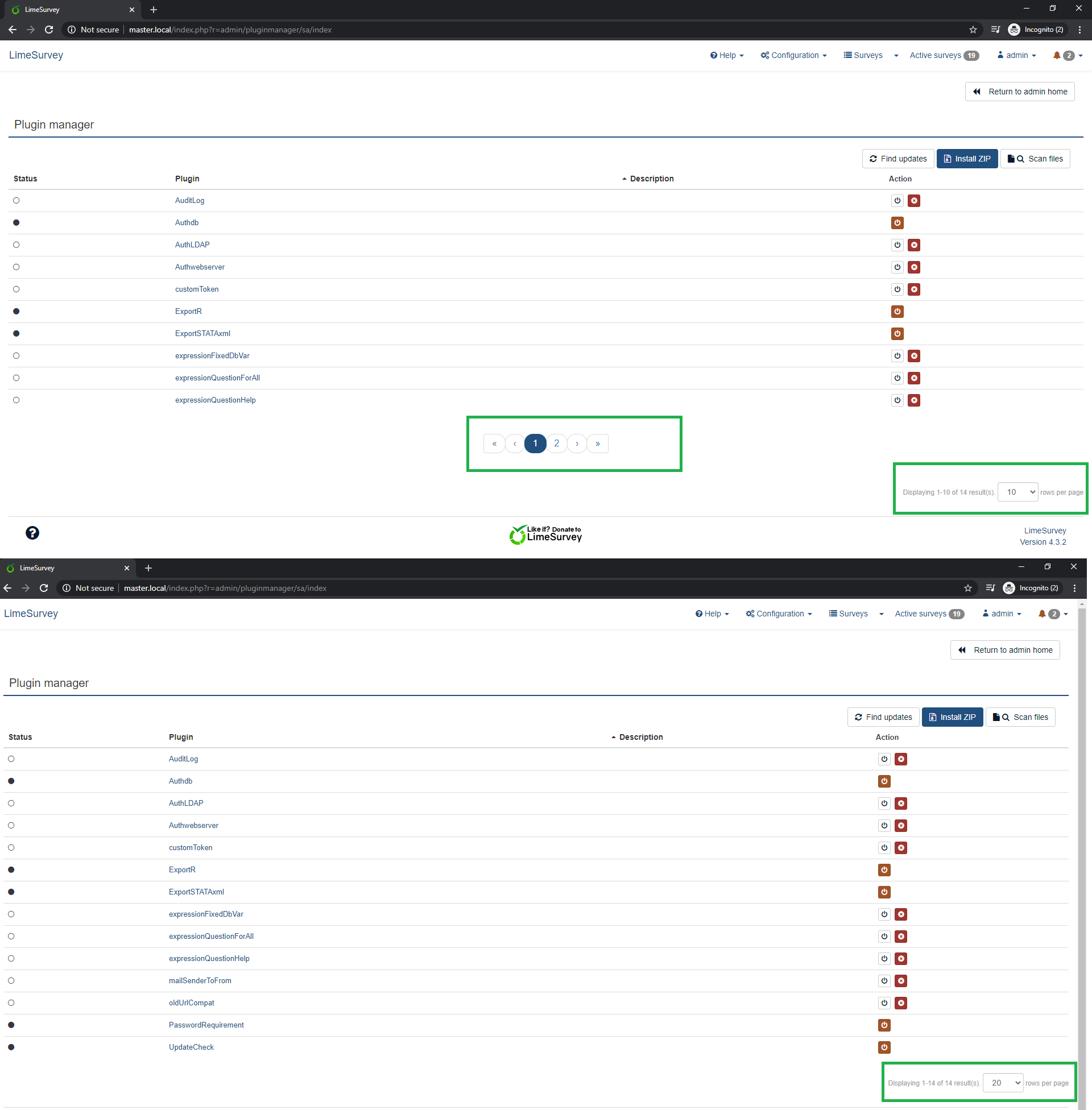Click the orange power icon for PasswordRequirement
This screenshot has width=1092, height=1110.
884,1025
